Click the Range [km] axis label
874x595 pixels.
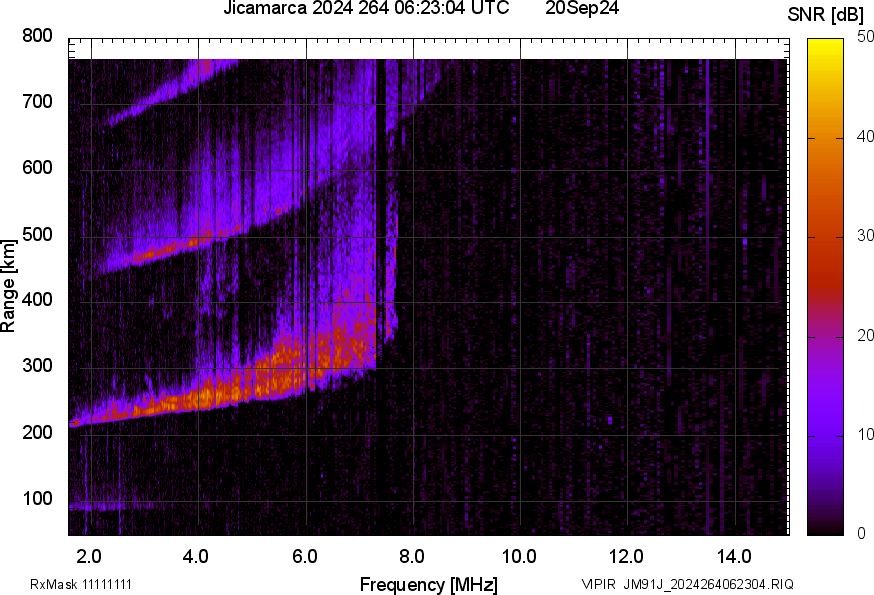(9, 286)
